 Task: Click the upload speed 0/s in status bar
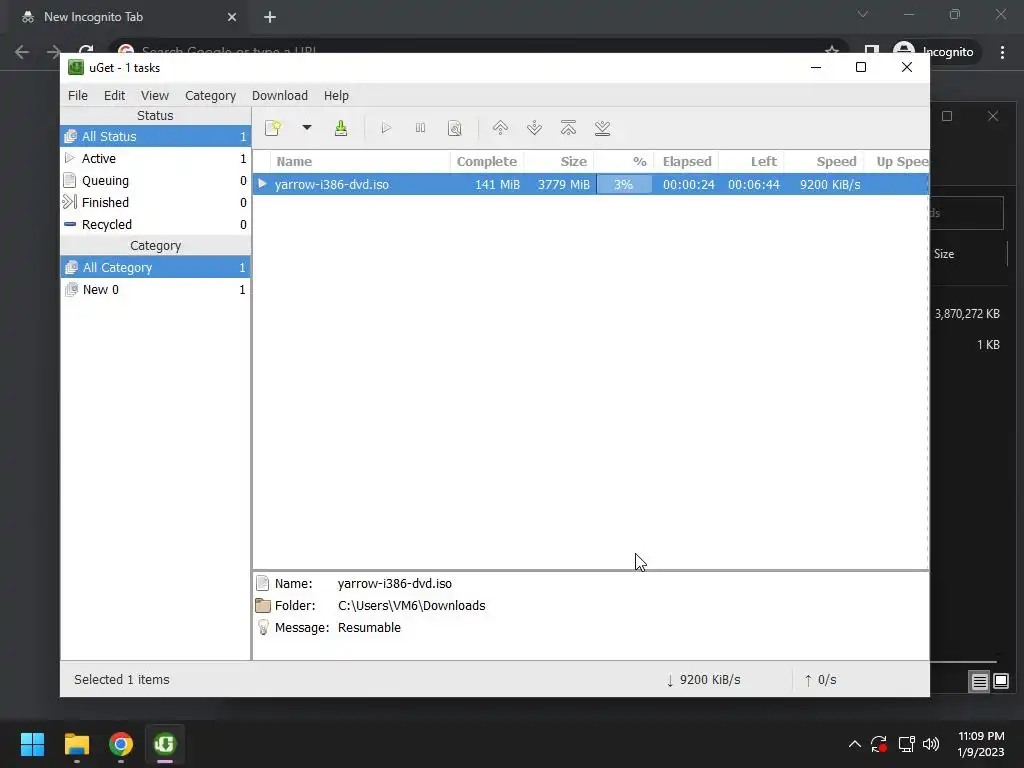click(x=820, y=680)
